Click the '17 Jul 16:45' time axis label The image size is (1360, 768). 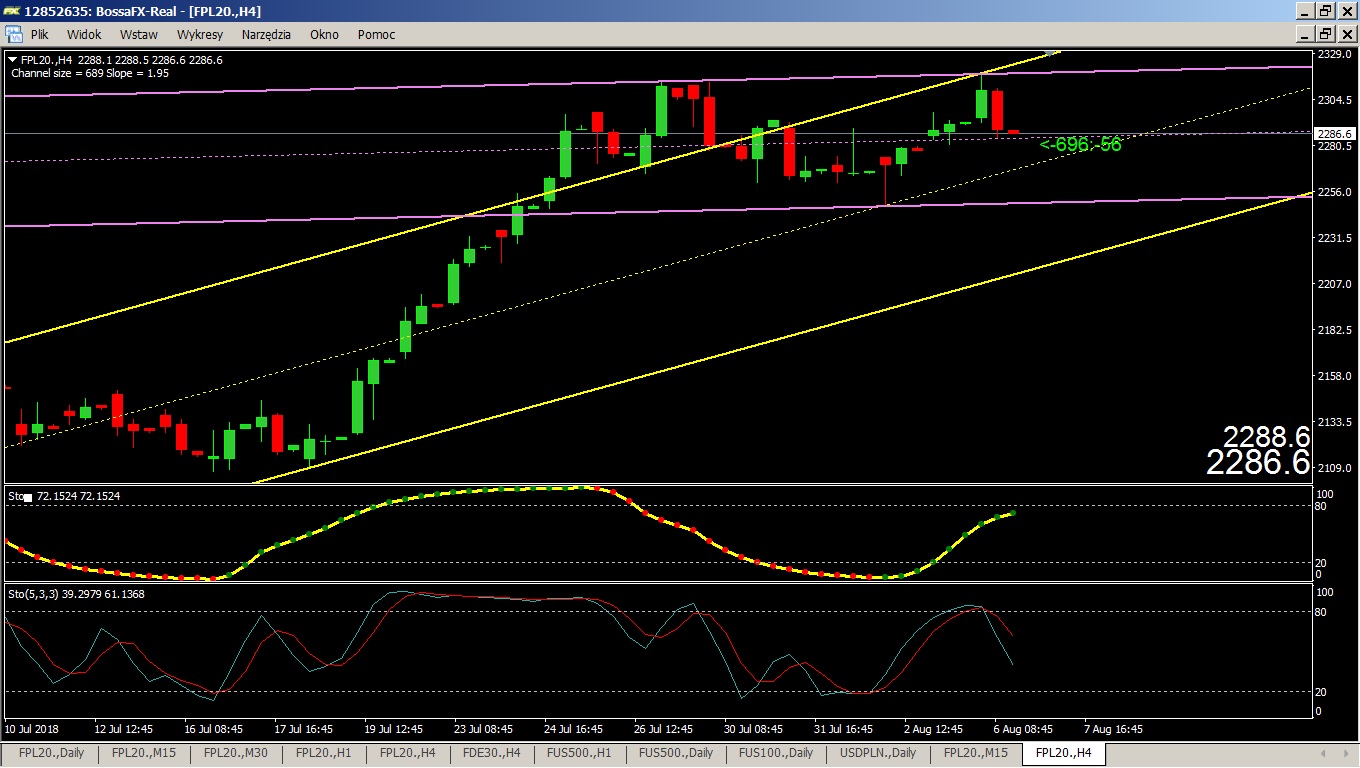(x=304, y=729)
